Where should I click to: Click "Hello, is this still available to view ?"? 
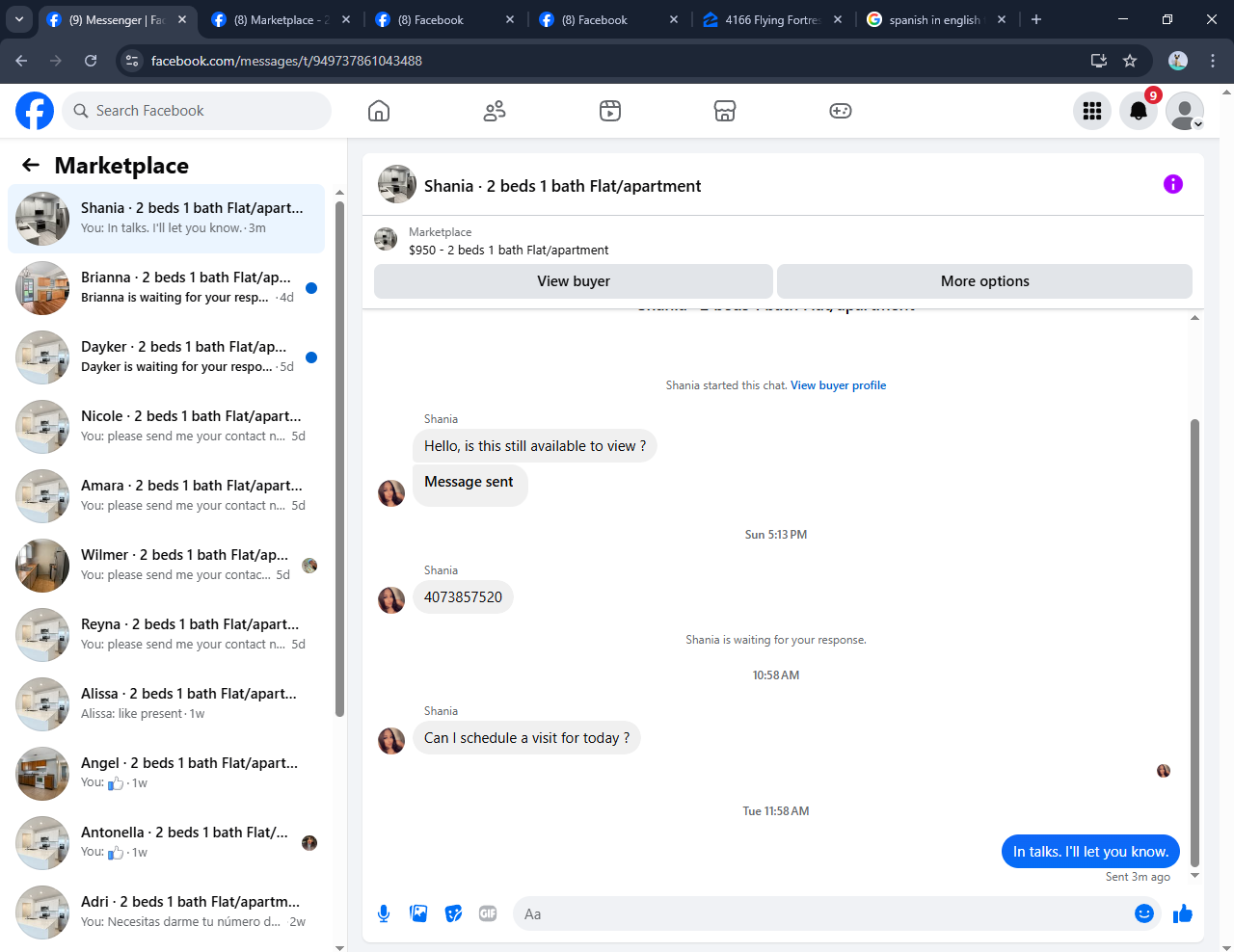click(535, 446)
